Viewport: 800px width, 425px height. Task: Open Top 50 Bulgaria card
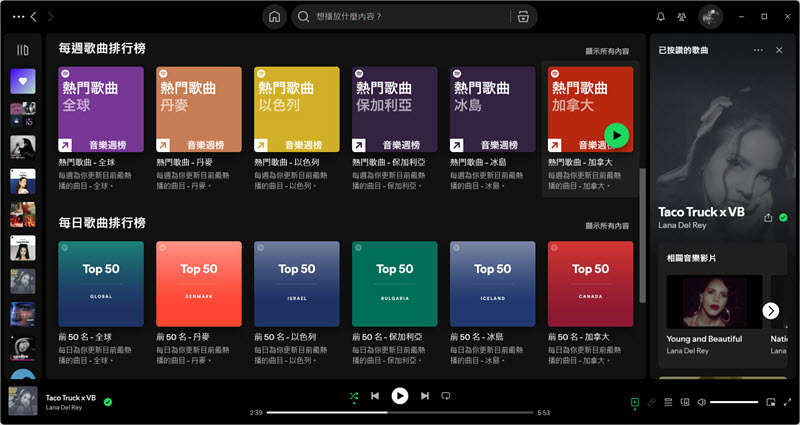[395, 284]
